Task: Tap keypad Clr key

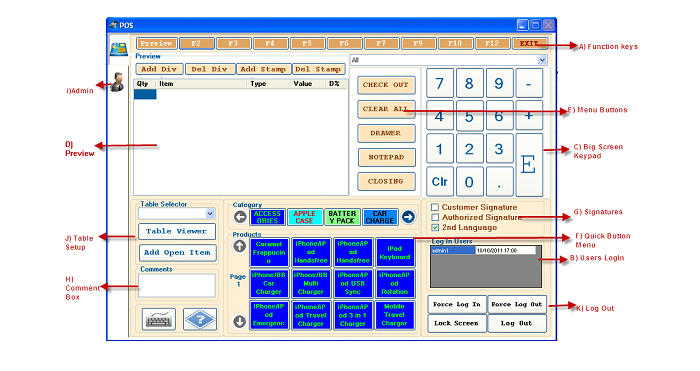Action: click(x=440, y=182)
